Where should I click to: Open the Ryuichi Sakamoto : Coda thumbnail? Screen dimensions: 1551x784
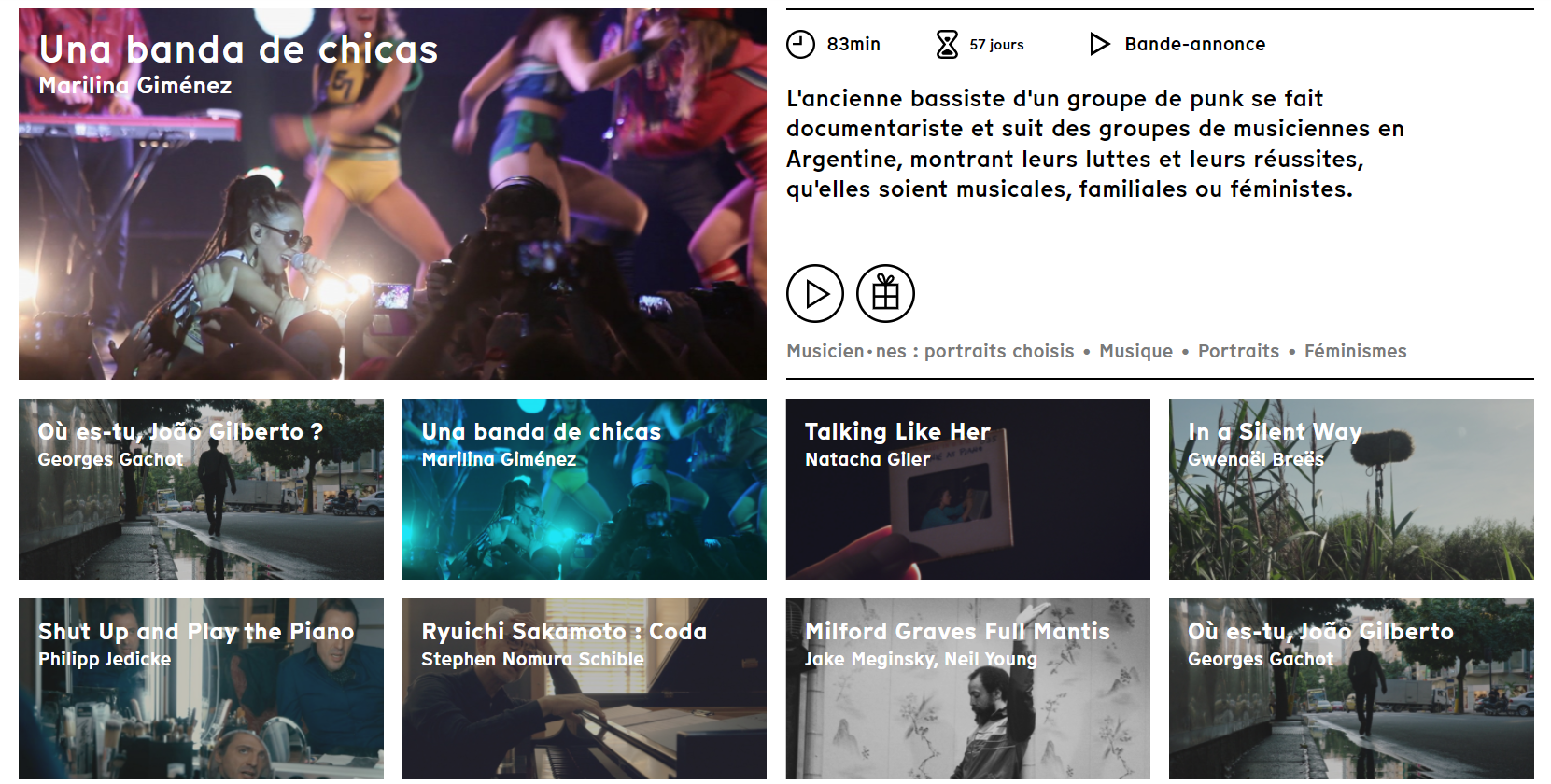pyautogui.click(x=584, y=689)
